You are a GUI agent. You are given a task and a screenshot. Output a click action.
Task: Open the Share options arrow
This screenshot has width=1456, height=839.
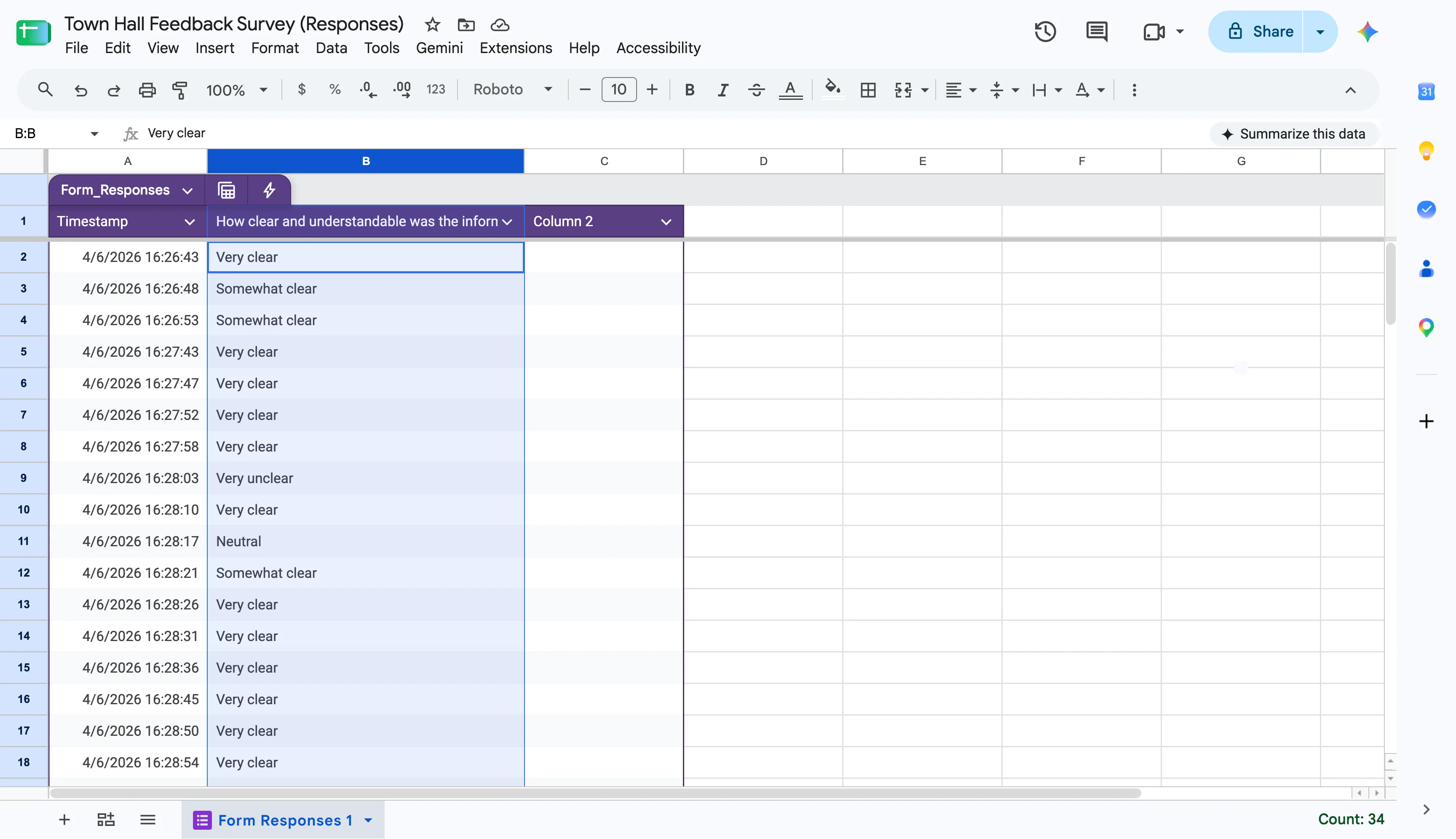tap(1320, 32)
